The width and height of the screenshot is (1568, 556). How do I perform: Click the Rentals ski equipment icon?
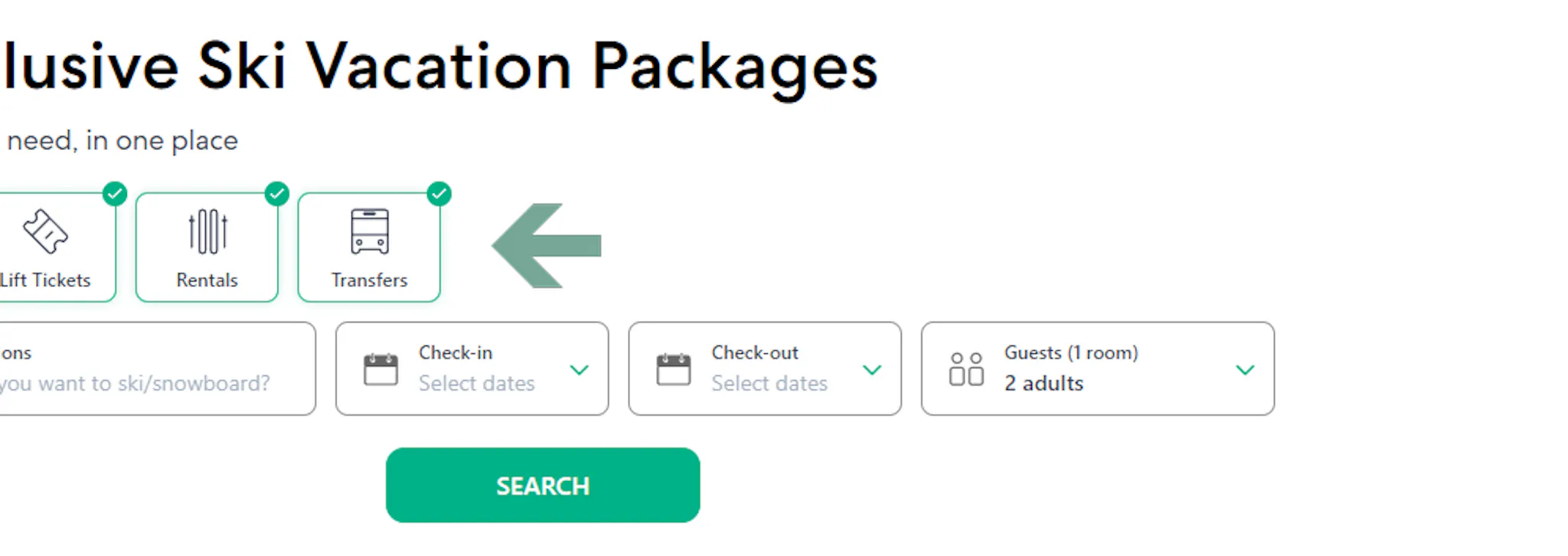point(206,230)
